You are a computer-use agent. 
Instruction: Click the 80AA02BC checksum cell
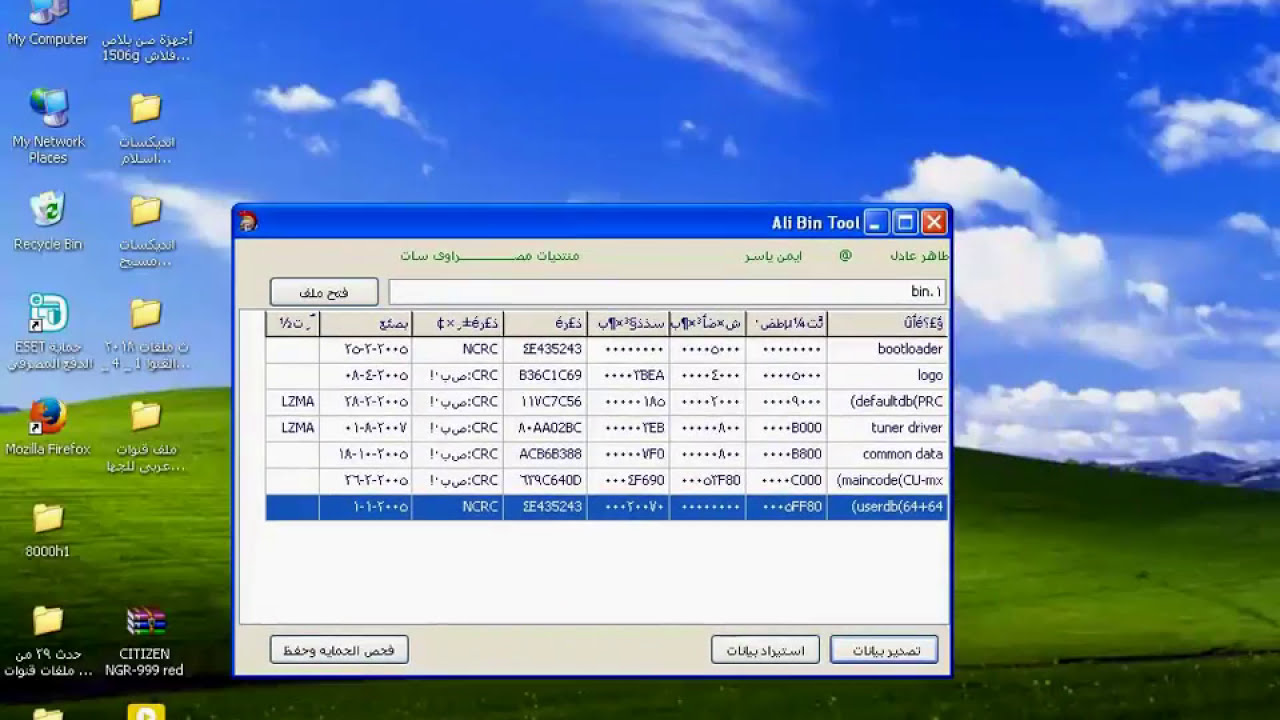546,428
